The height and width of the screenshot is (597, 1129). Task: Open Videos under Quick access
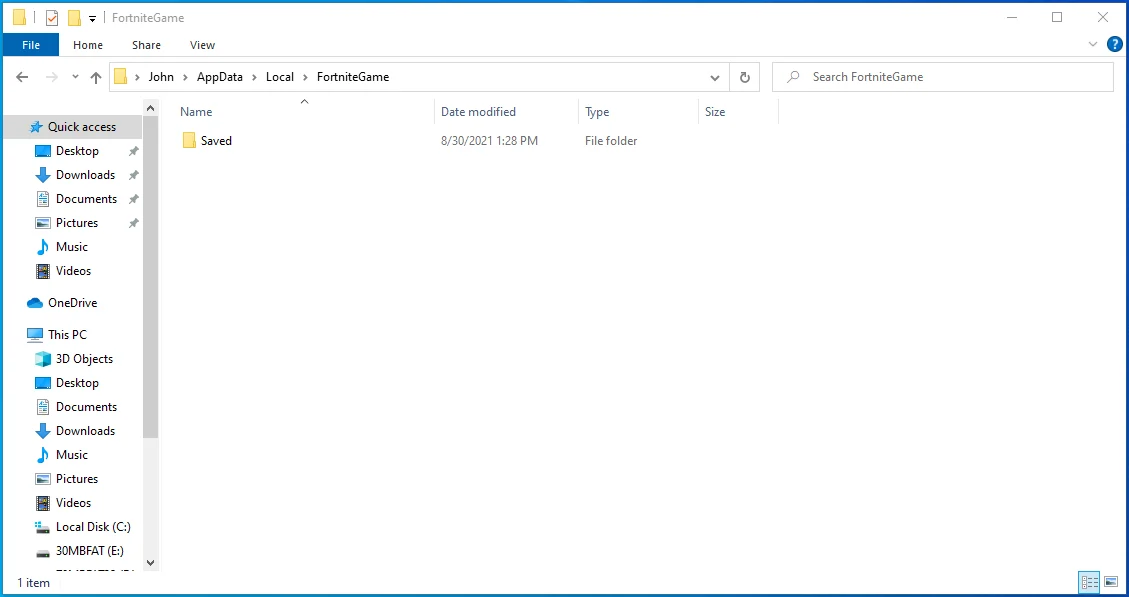(73, 271)
